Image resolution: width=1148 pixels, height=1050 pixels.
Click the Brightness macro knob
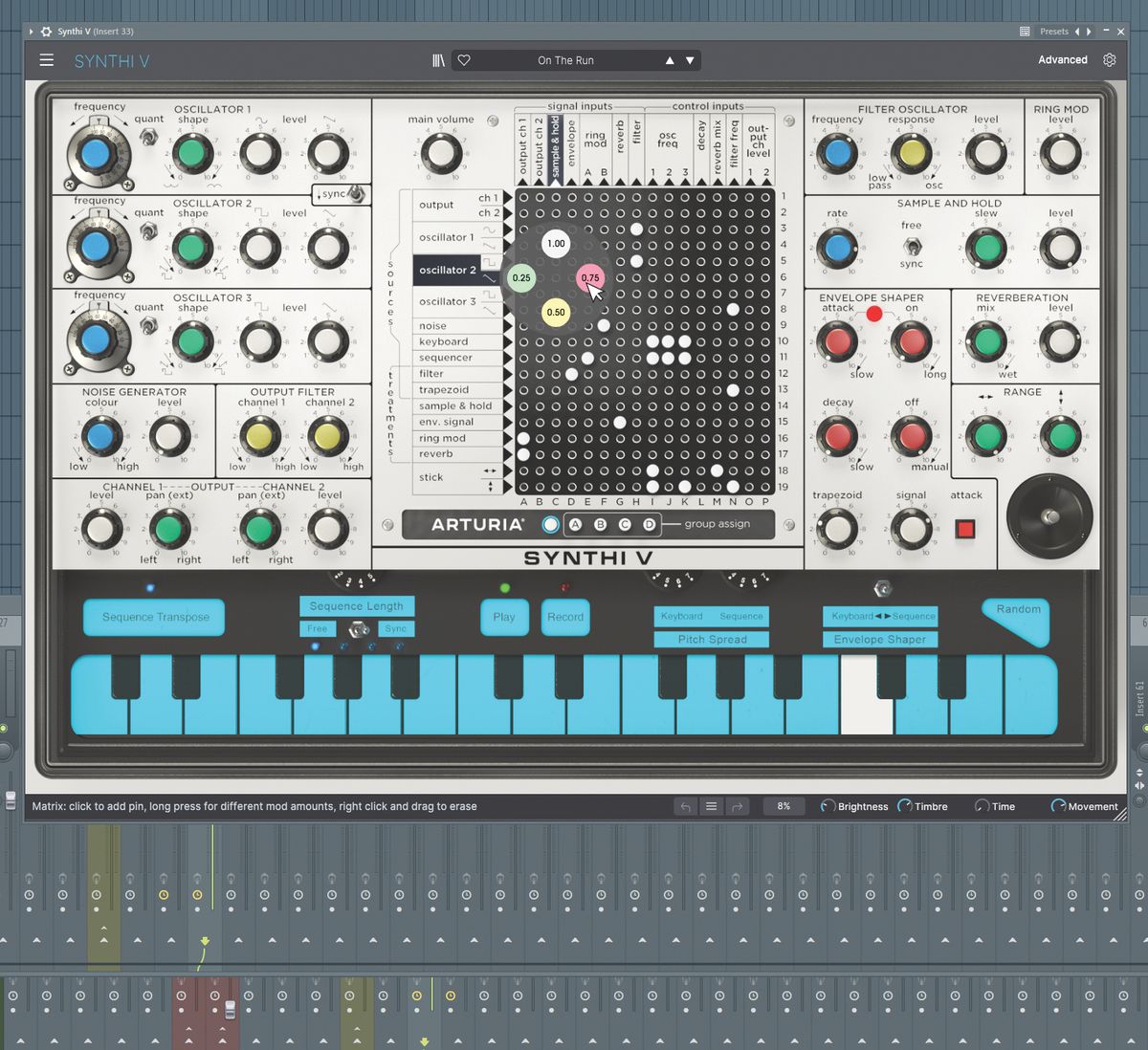(828, 806)
